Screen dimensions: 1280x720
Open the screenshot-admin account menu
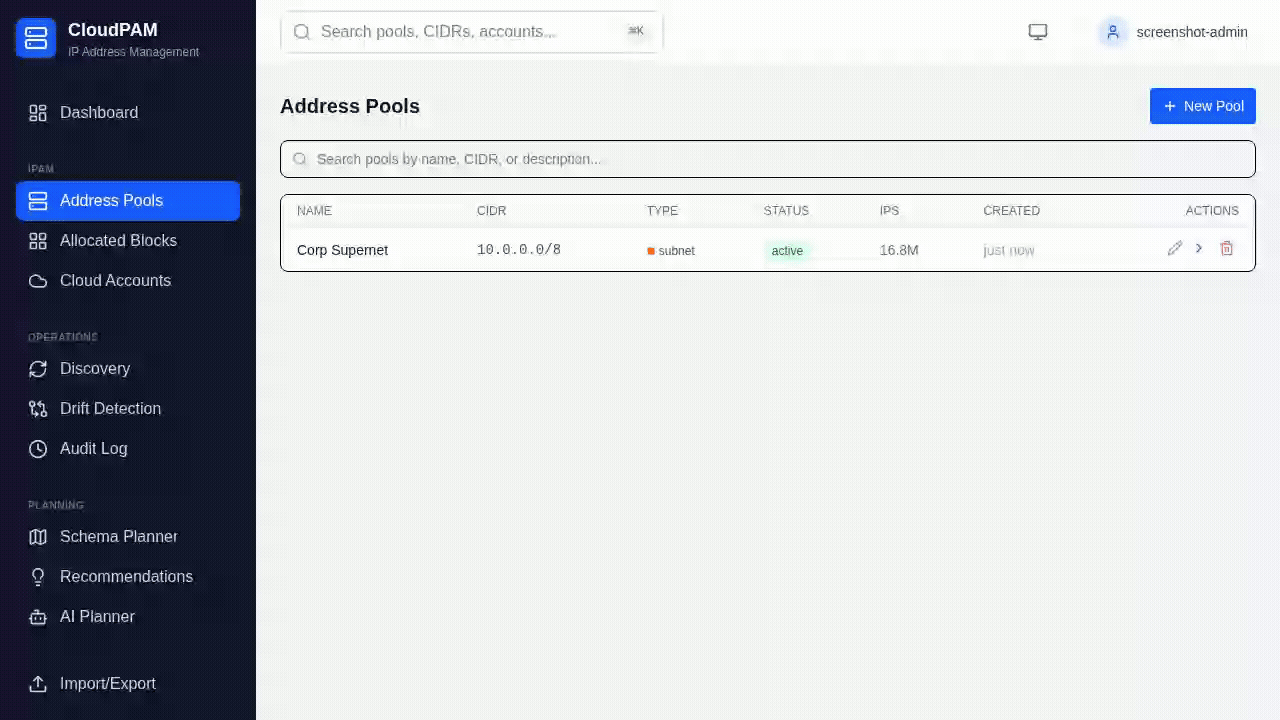click(x=1174, y=32)
